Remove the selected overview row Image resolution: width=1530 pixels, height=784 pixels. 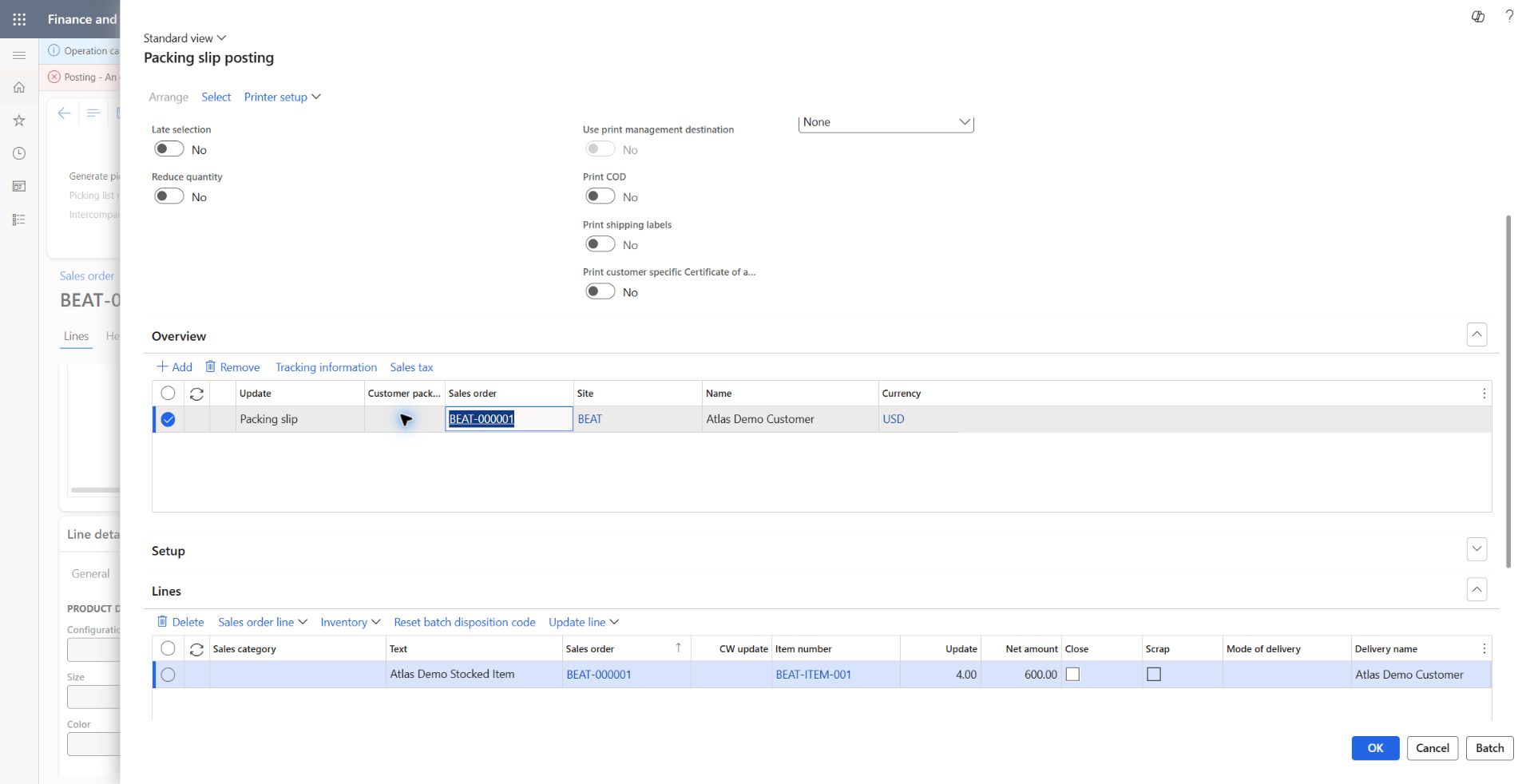(x=232, y=367)
